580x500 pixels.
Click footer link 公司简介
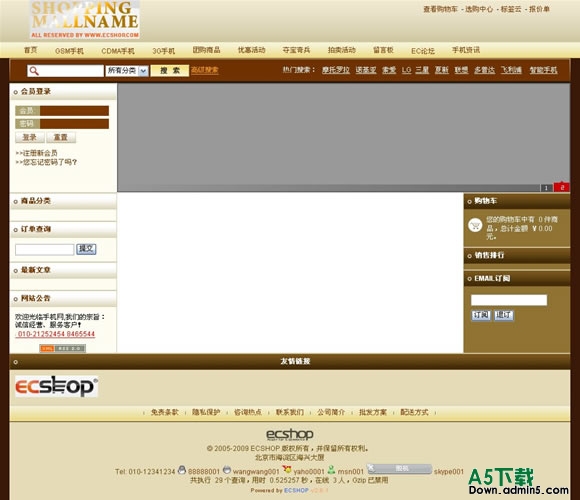pyautogui.click(x=331, y=412)
